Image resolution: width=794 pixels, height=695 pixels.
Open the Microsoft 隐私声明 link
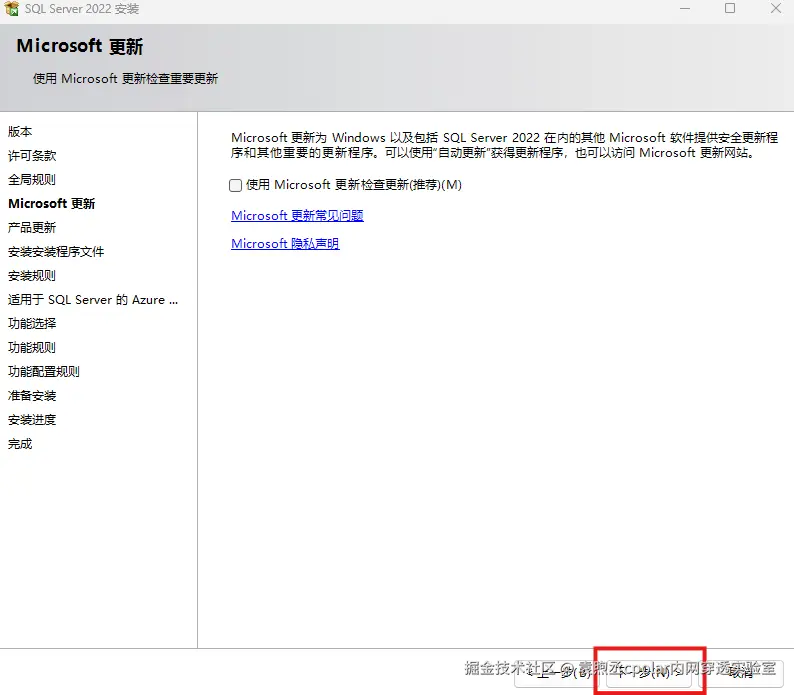[x=285, y=244]
